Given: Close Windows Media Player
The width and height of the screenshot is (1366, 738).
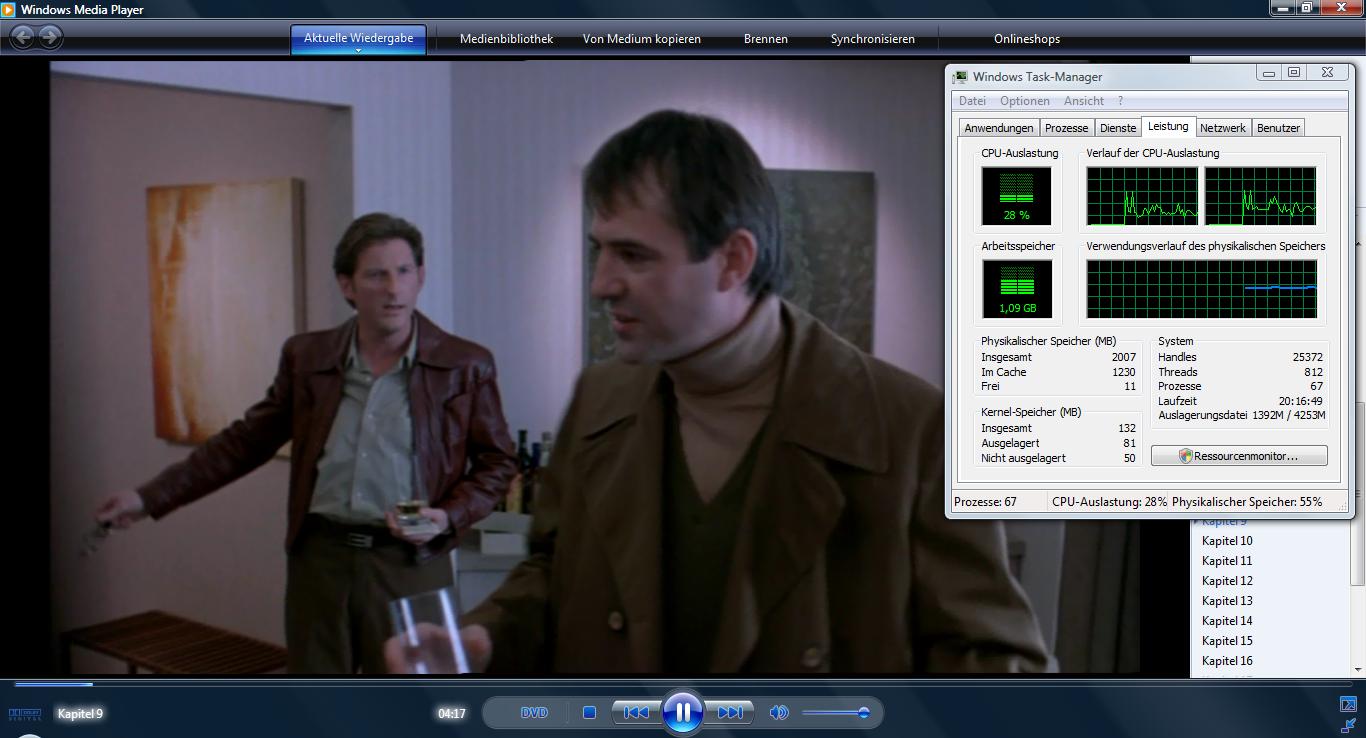Looking at the screenshot, I should point(1342,8).
